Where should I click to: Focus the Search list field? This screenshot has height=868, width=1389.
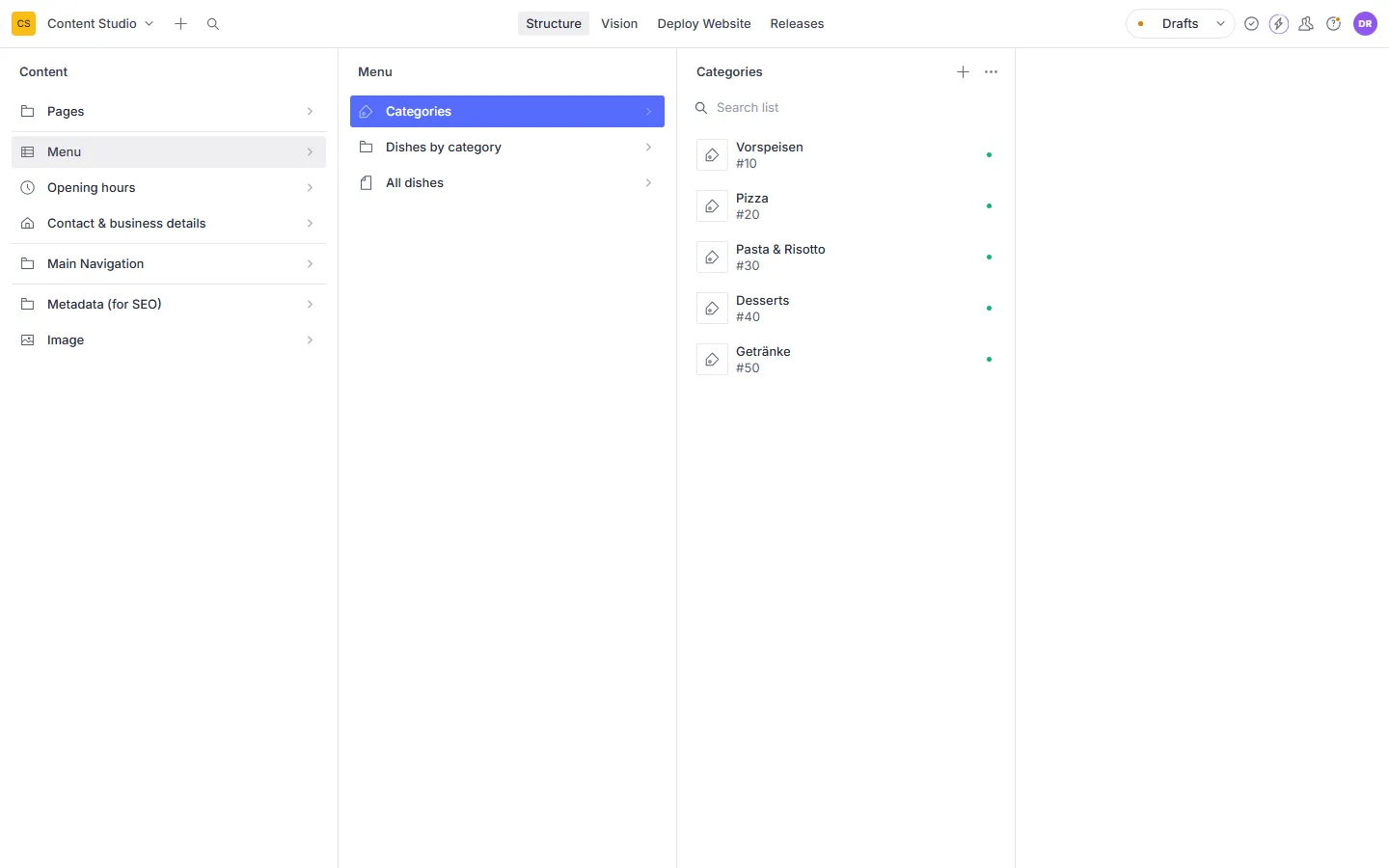pos(846,107)
